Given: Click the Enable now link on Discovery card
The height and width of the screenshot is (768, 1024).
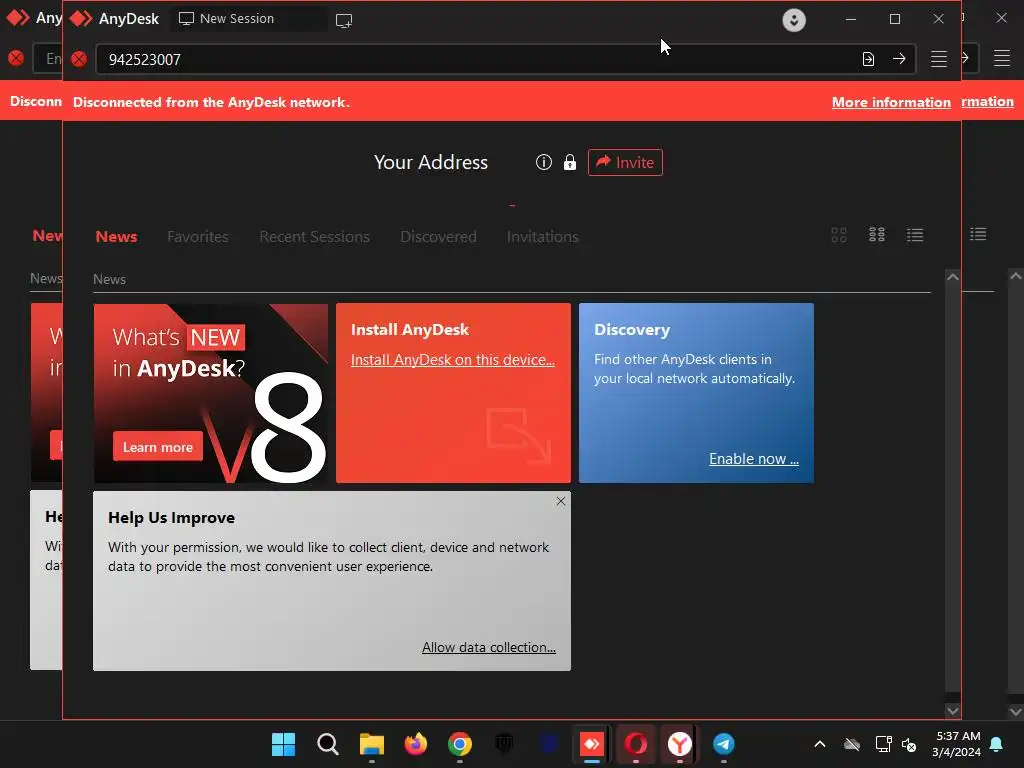Looking at the screenshot, I should [754, 459].
